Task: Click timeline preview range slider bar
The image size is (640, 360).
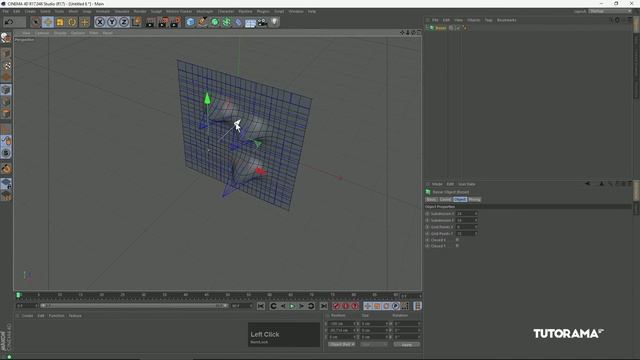Action: point(134,306)
